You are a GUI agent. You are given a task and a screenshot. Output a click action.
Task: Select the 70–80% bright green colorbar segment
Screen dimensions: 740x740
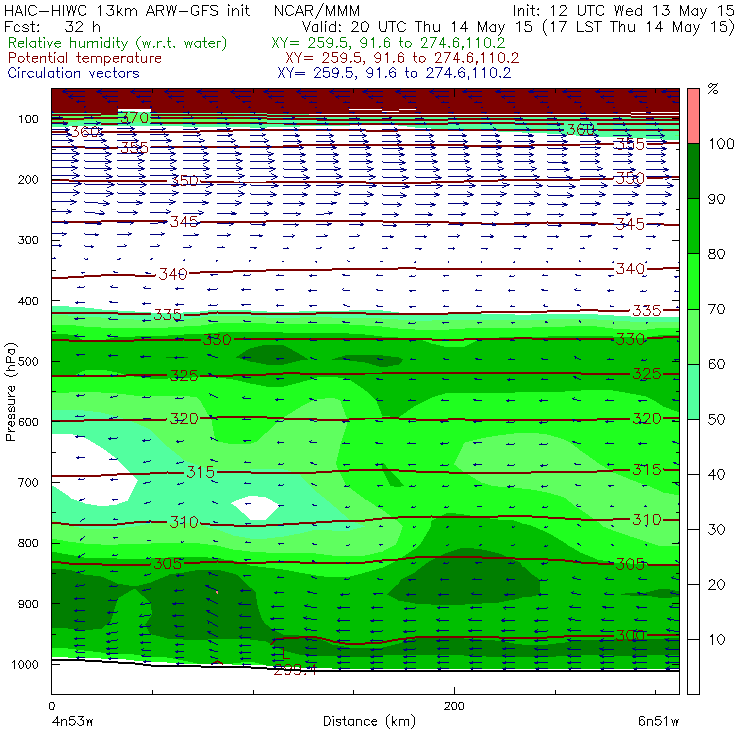click(x=693, y=281)
